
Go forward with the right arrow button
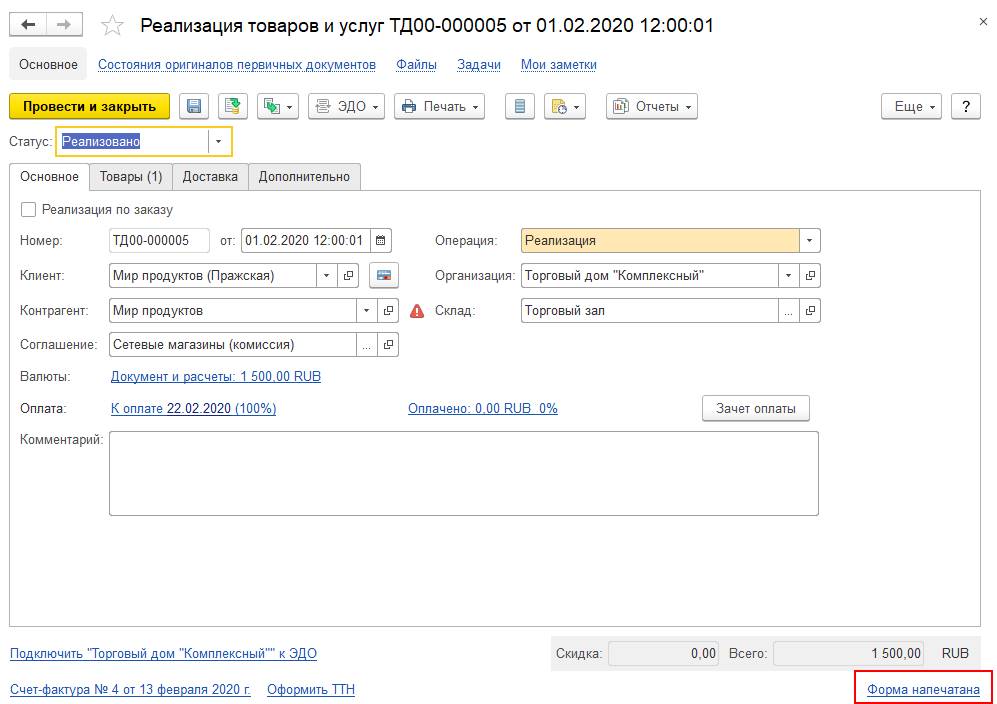click(64, 25)
